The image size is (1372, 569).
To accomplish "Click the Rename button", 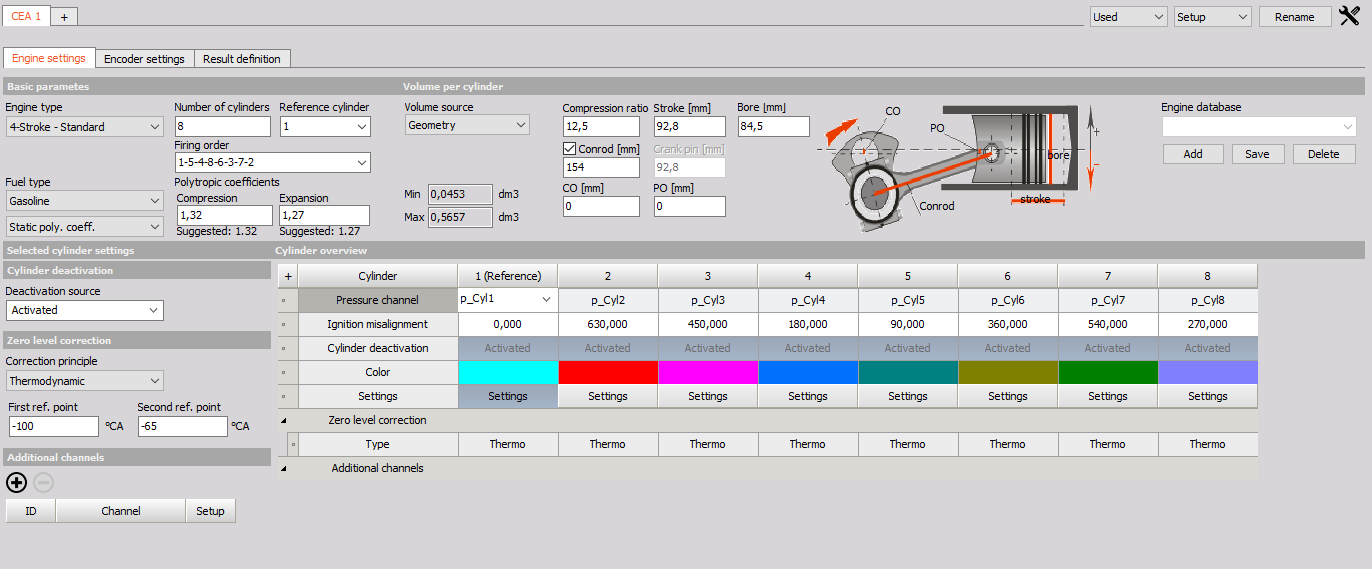I will (x=1295, y=17).
